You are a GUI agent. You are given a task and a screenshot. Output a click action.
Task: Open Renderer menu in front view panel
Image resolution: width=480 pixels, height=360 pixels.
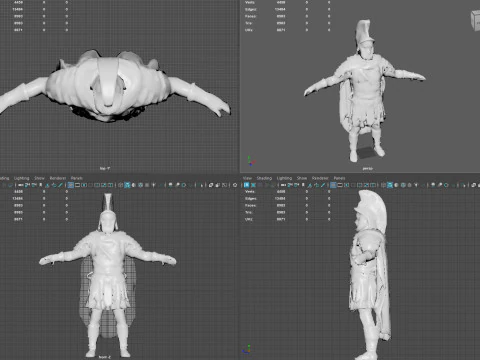pos(58,178)
